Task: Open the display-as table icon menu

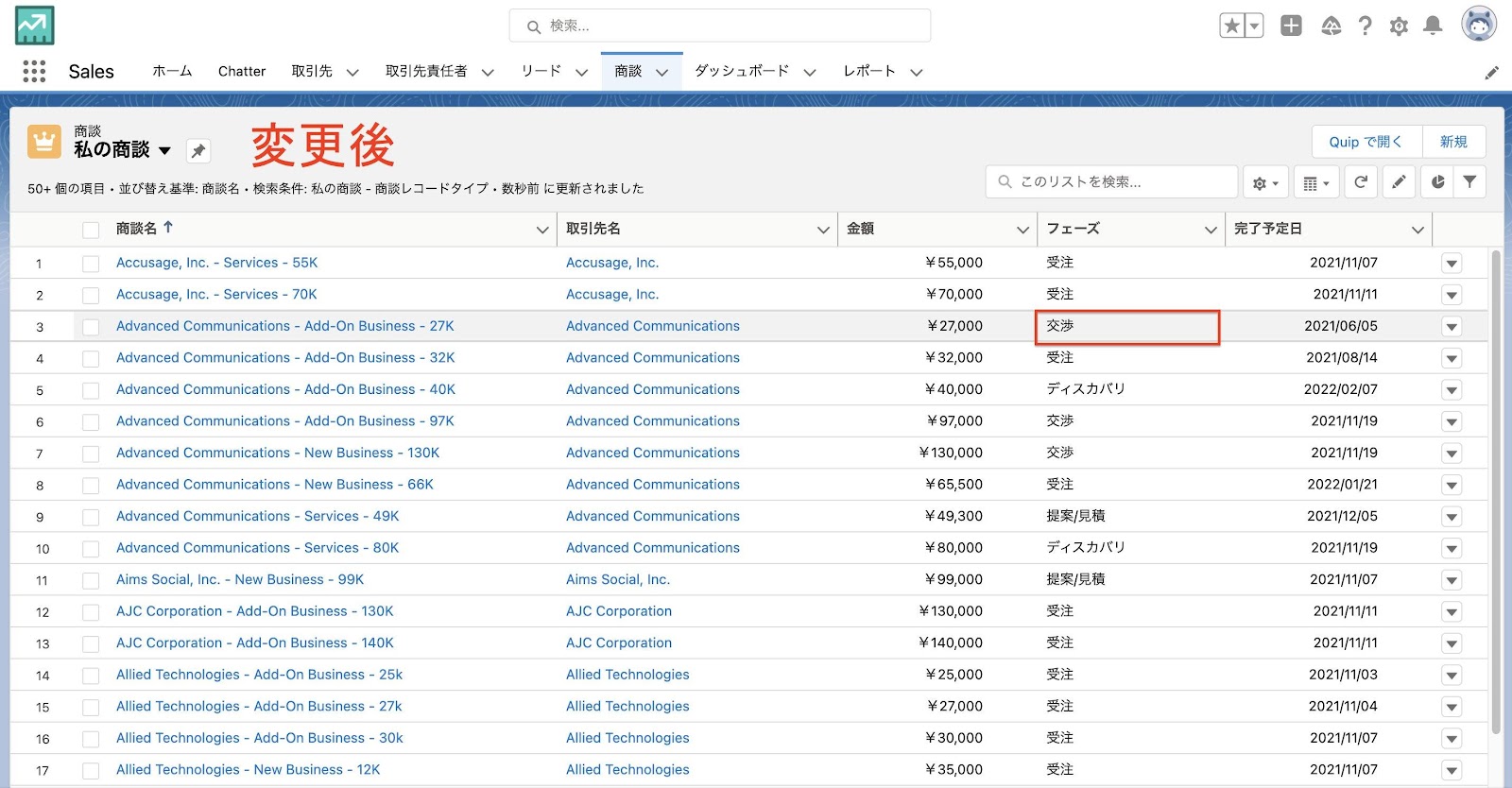Action: coord(1316,182)
